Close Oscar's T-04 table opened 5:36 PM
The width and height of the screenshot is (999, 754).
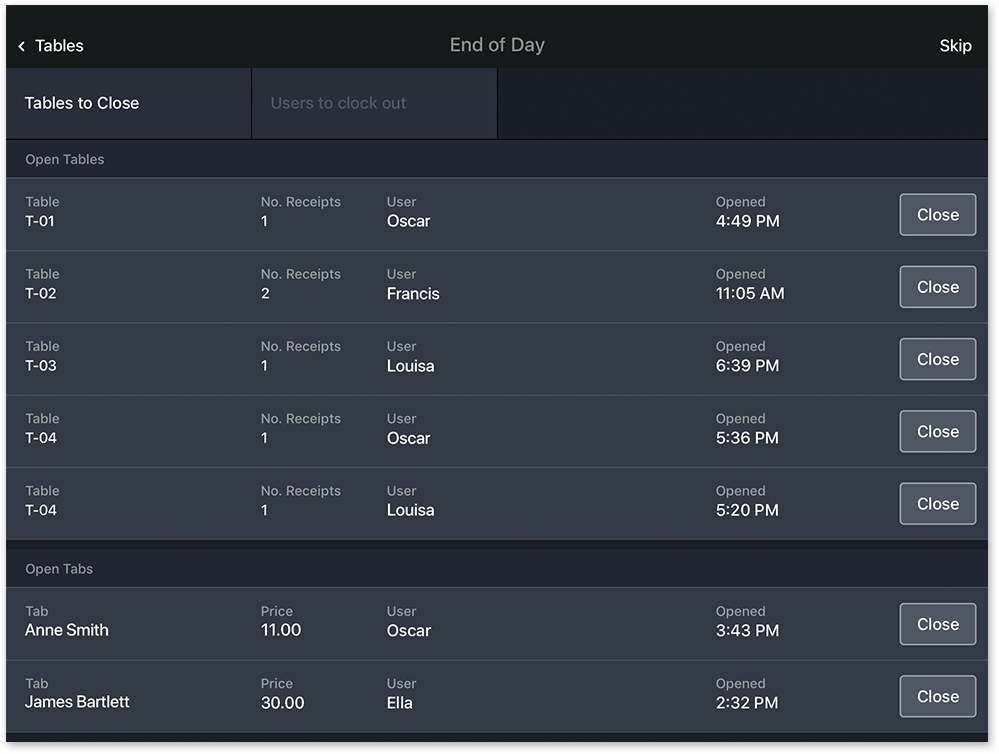tap(937, 432)
